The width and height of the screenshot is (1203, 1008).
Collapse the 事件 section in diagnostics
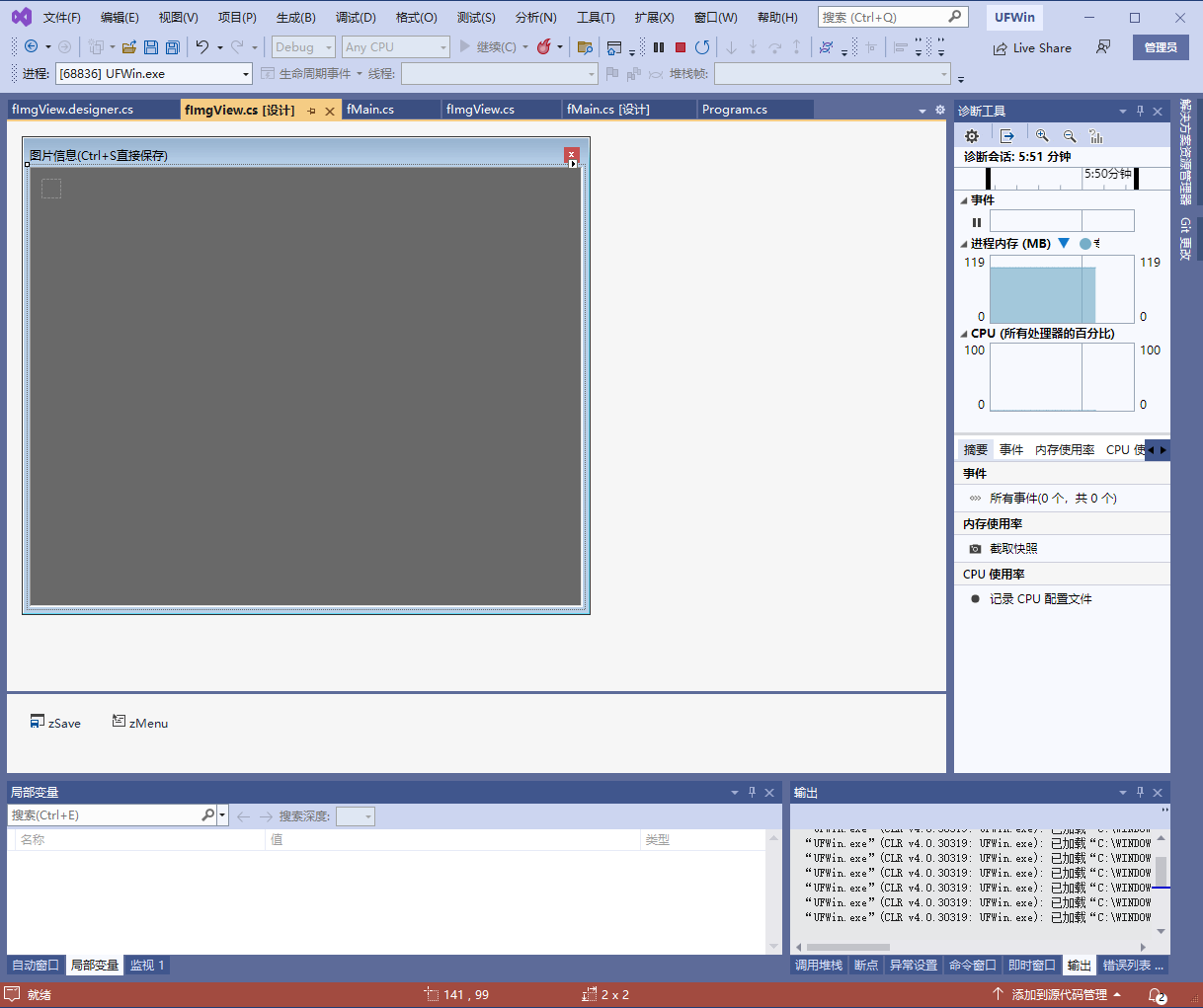coord(964,200)
